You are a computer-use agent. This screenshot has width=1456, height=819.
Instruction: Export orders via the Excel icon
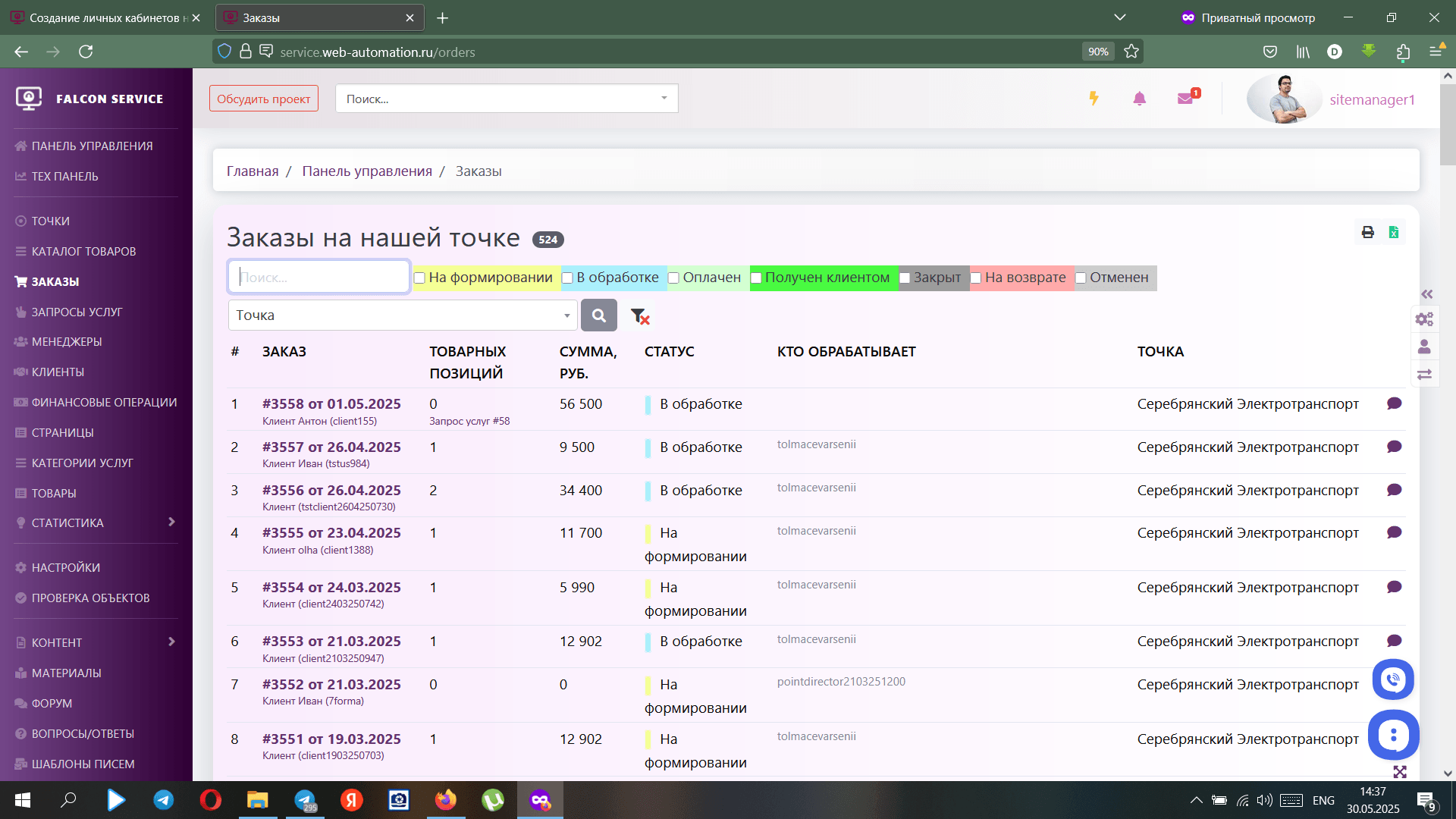[1394, 233]
